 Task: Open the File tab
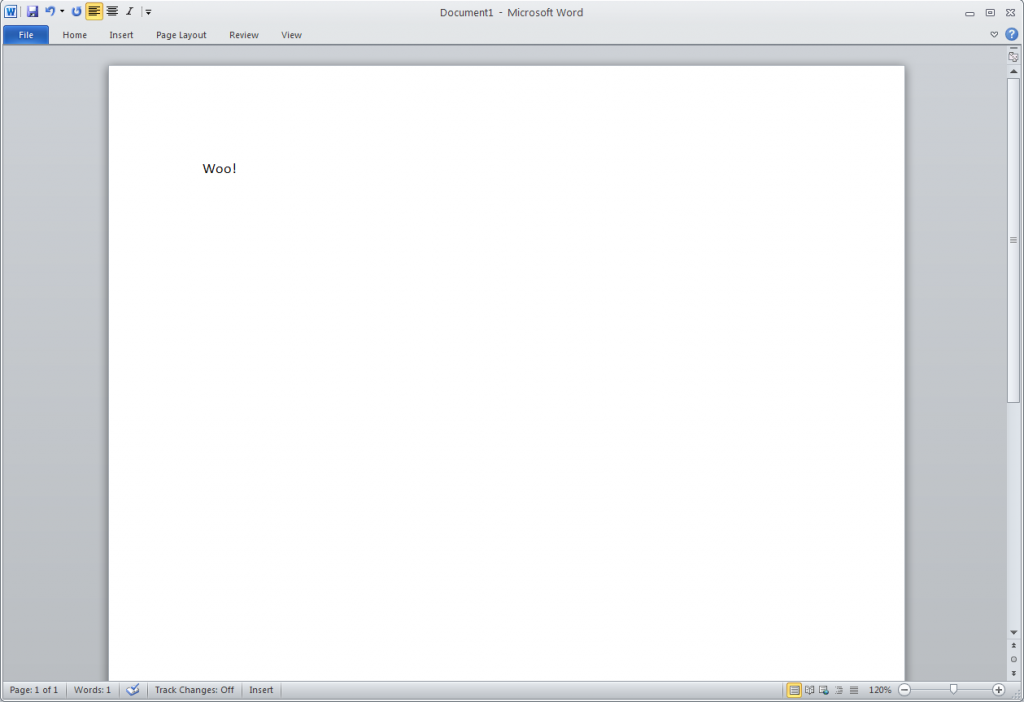coord(26,35)
